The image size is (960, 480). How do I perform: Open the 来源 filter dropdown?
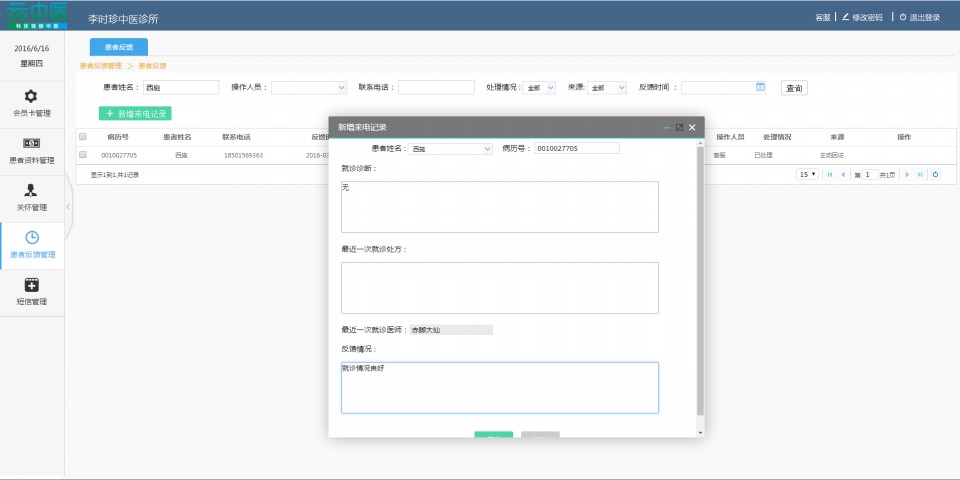coord(607,88)
